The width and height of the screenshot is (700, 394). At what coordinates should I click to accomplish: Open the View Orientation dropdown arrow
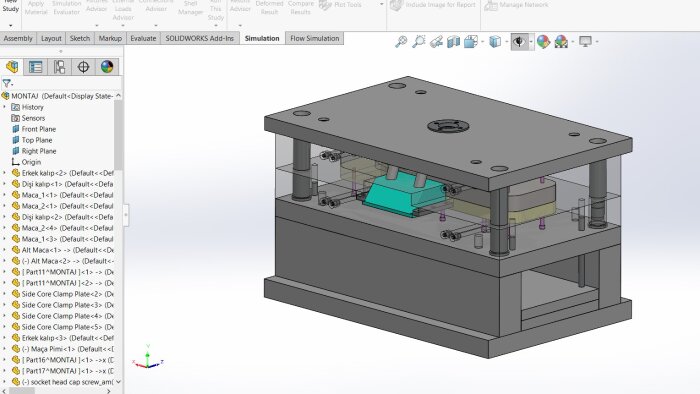click(483, 42)
